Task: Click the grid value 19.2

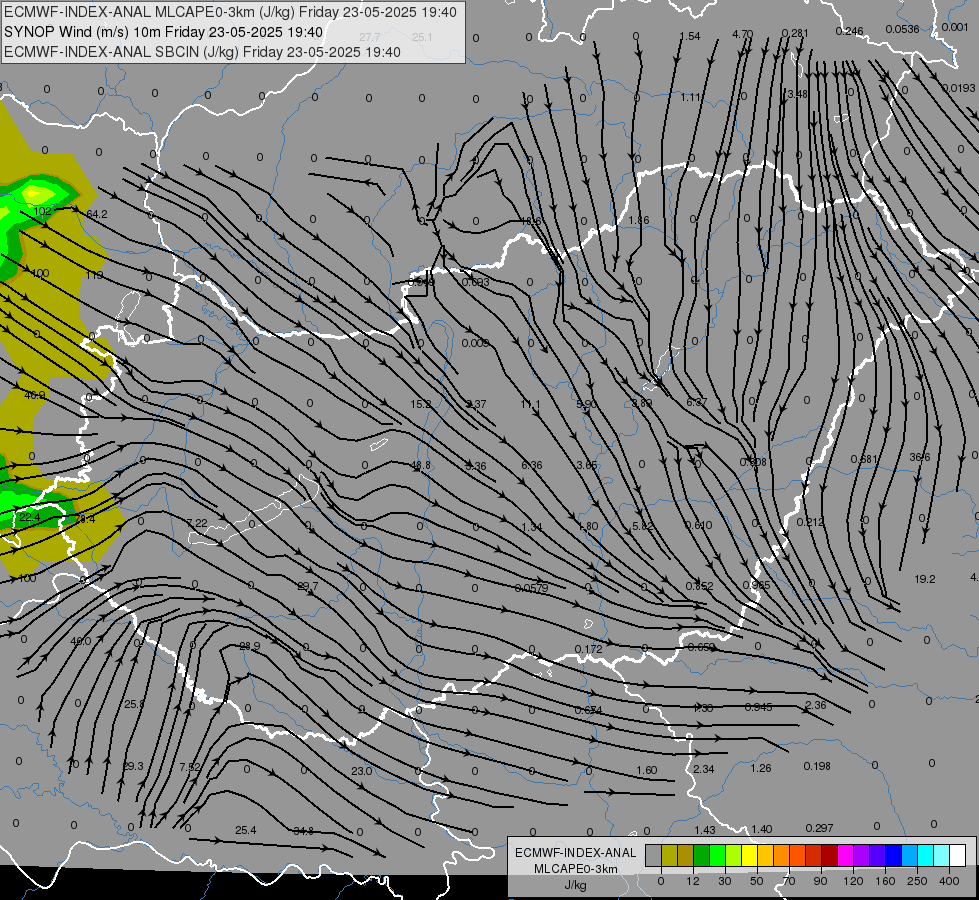Action: (925, 579)
